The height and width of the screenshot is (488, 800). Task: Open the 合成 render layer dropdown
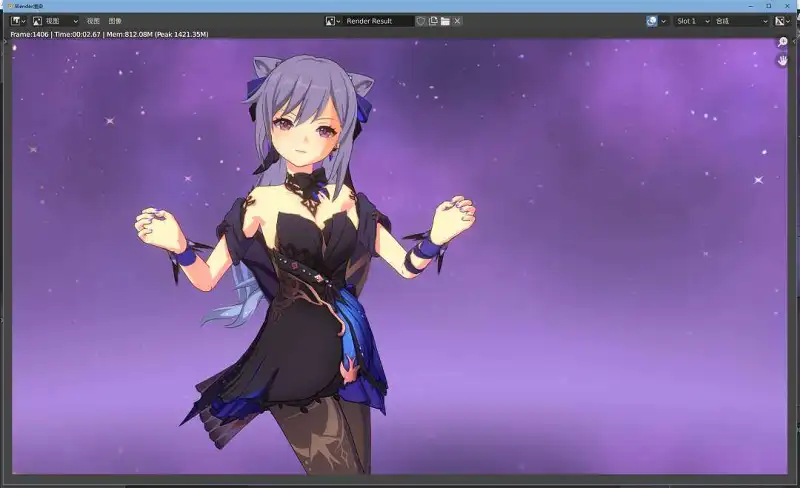click(x=741, y=21)
